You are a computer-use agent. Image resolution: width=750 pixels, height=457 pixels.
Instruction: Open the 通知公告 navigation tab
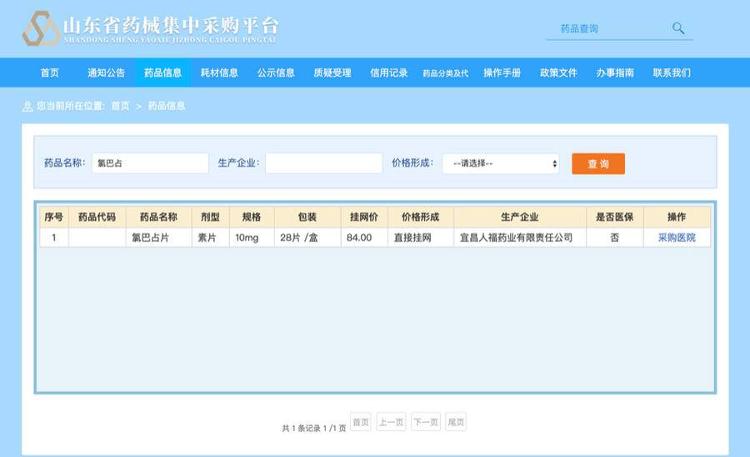(106, 73)
